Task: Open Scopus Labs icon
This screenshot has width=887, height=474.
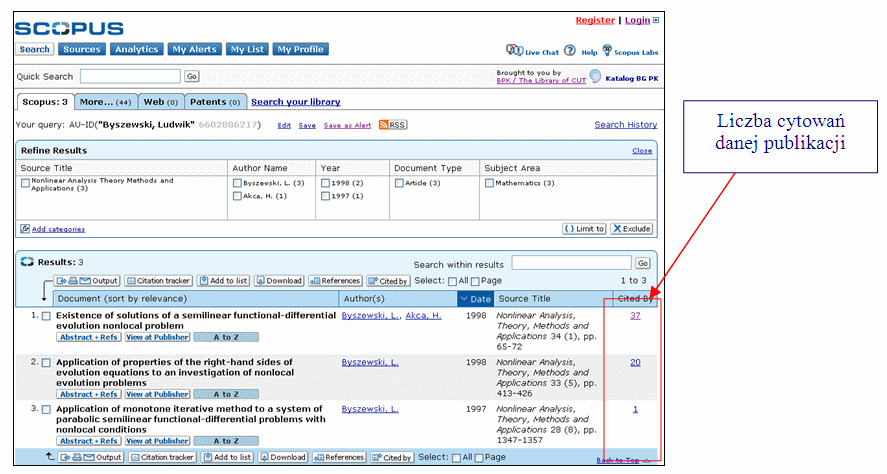Action: coord(606,51)
